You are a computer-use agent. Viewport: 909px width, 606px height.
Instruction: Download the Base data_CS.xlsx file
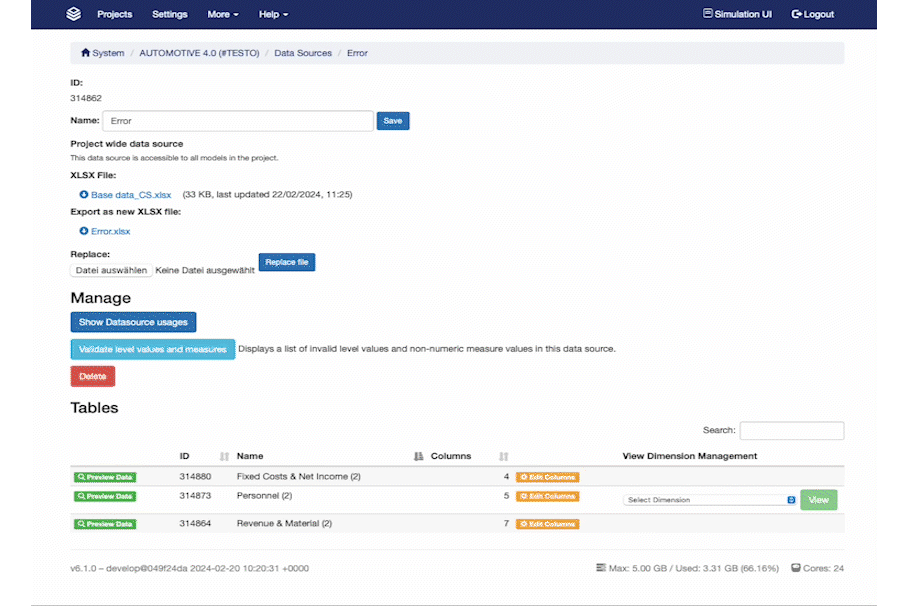point(130,195)
